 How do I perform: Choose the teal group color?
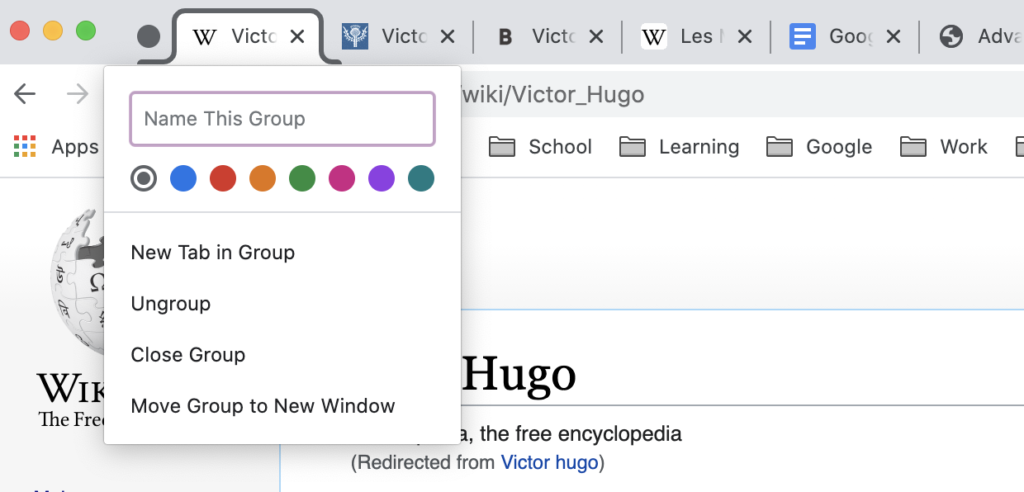pyautogui.click(x=421, y=178)
